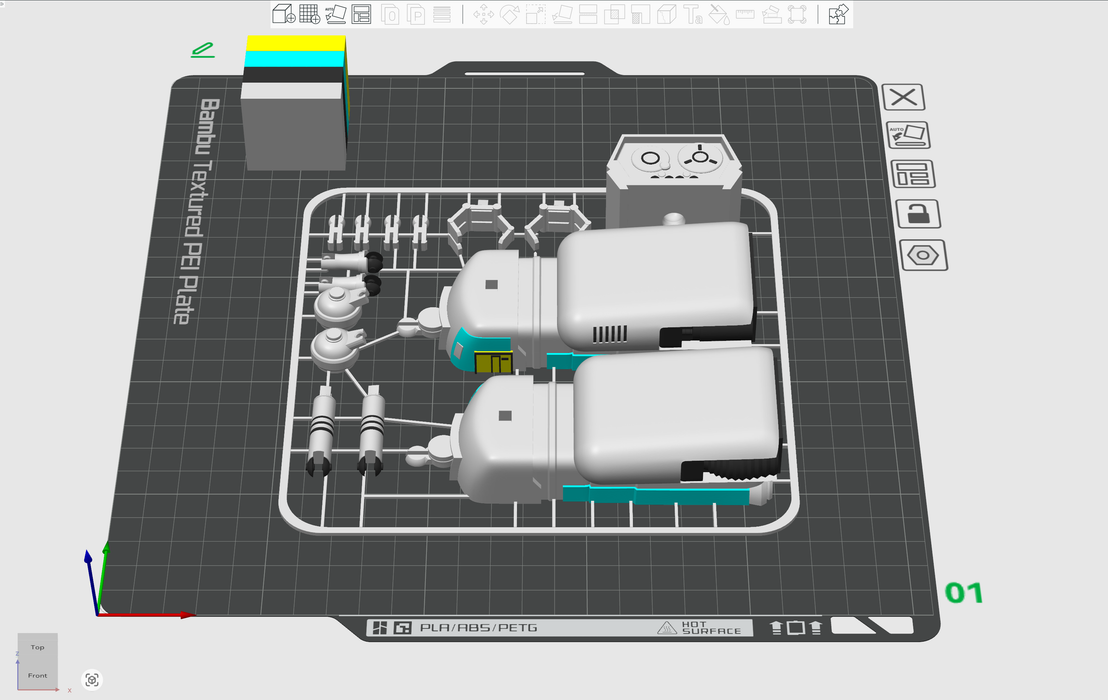The image size is (1108, 700).
Task: Click the green edit plate name pencil
Action: 203,49
